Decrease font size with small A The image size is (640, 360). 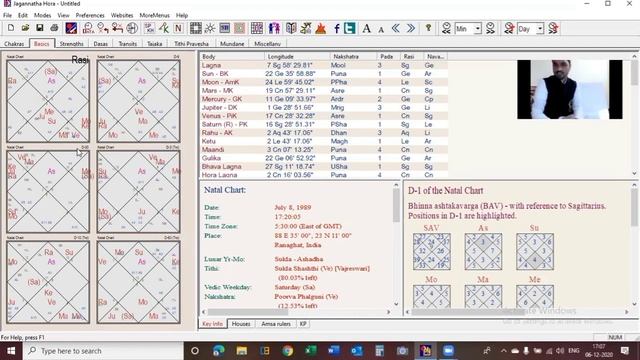pos(381,29)
